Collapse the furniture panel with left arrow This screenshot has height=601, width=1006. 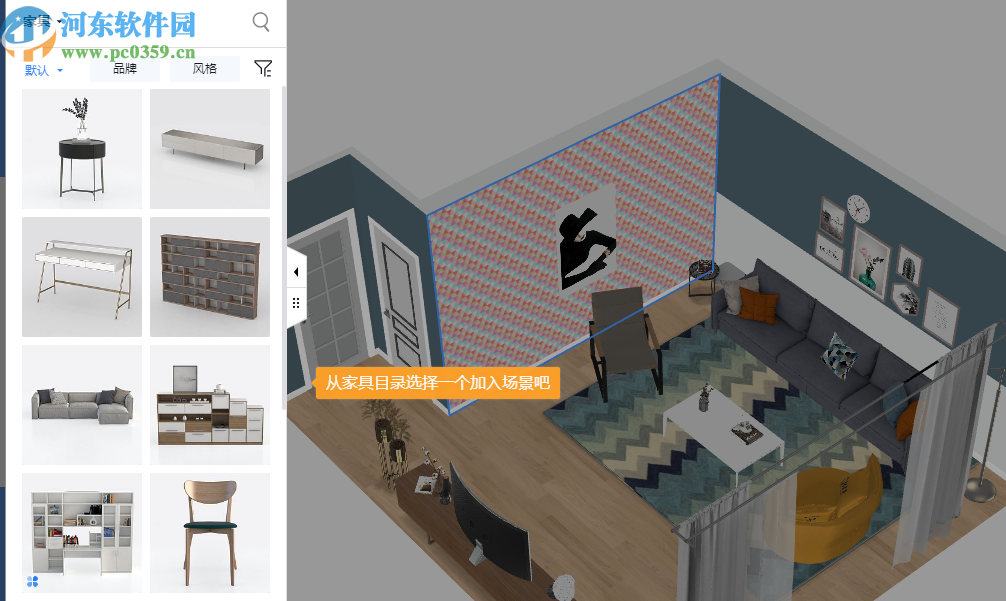296,272
